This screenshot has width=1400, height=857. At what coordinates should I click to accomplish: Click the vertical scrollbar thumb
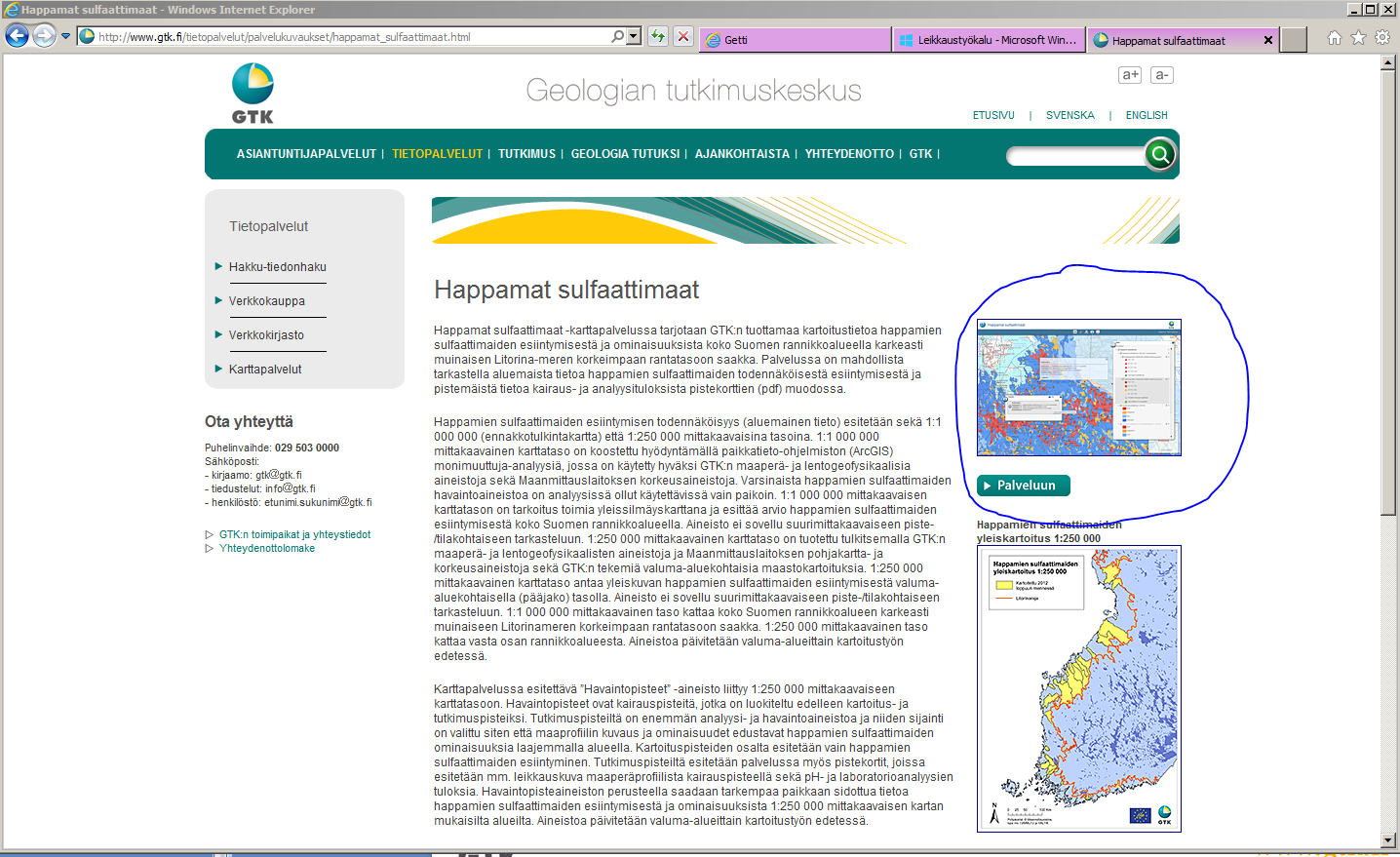pos(1388,292)
